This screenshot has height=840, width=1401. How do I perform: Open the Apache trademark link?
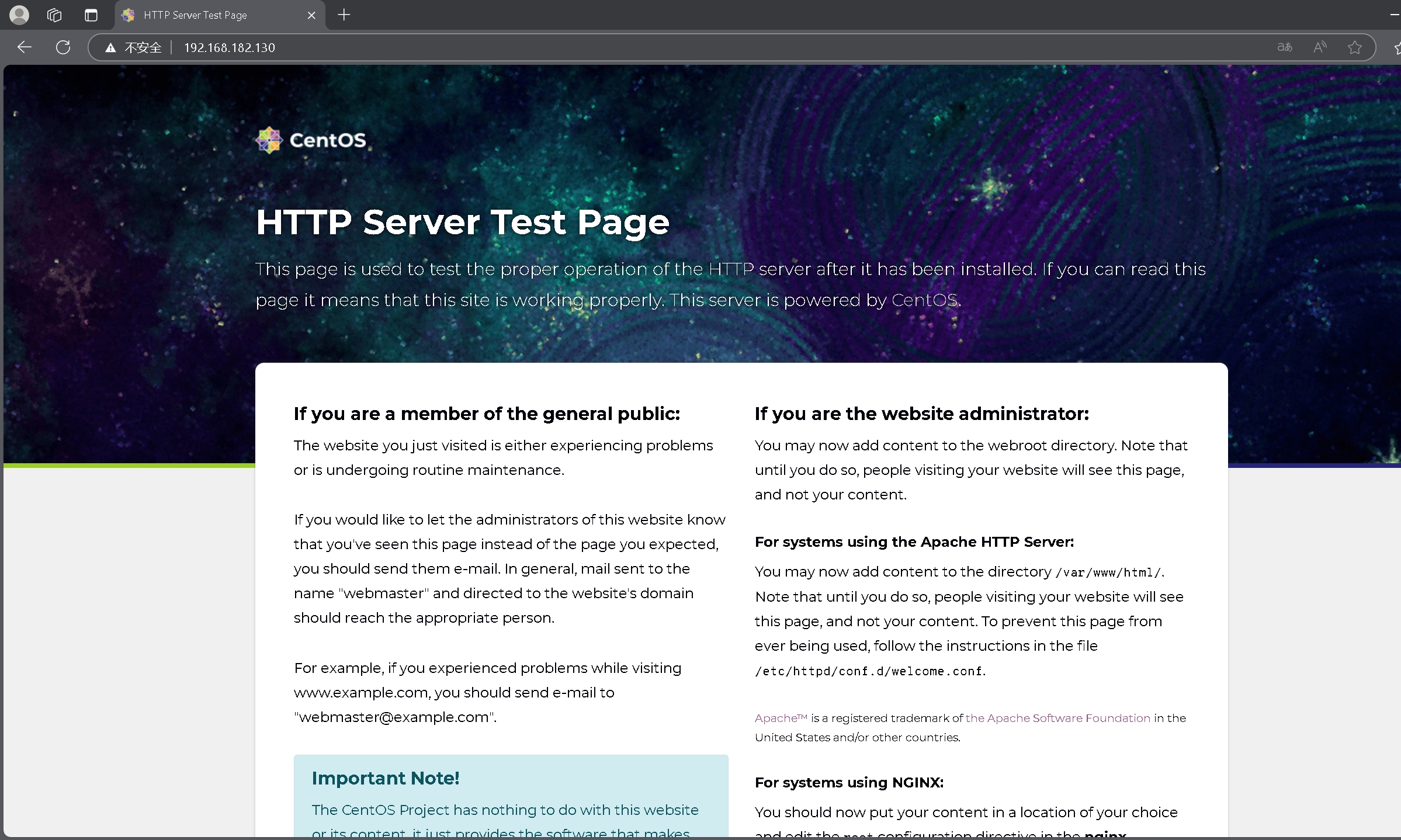click(781, 718)
